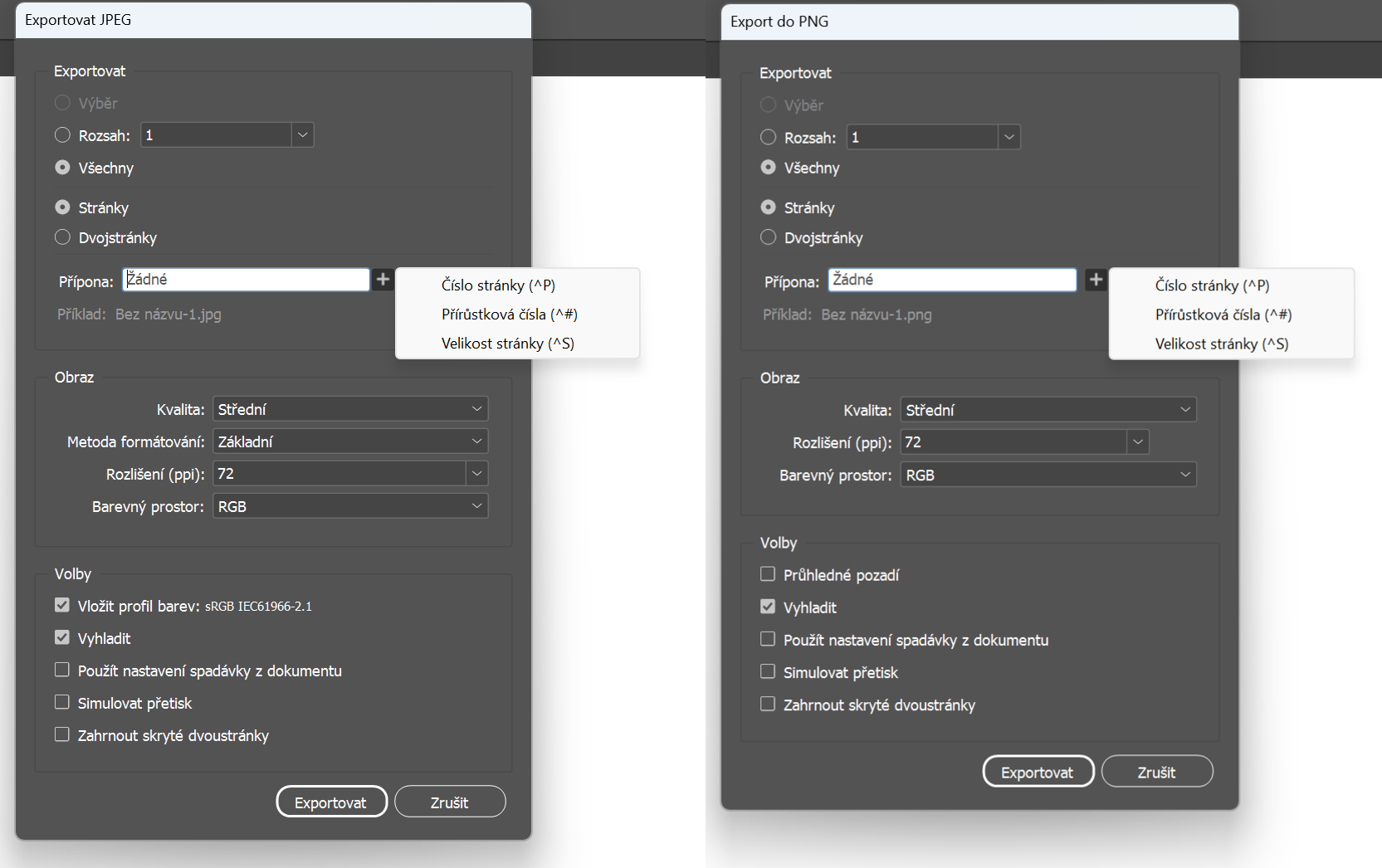Open Kvalita dropdown in Export do PNG dialog
1382x868 pixels.
click(1048, 410)
